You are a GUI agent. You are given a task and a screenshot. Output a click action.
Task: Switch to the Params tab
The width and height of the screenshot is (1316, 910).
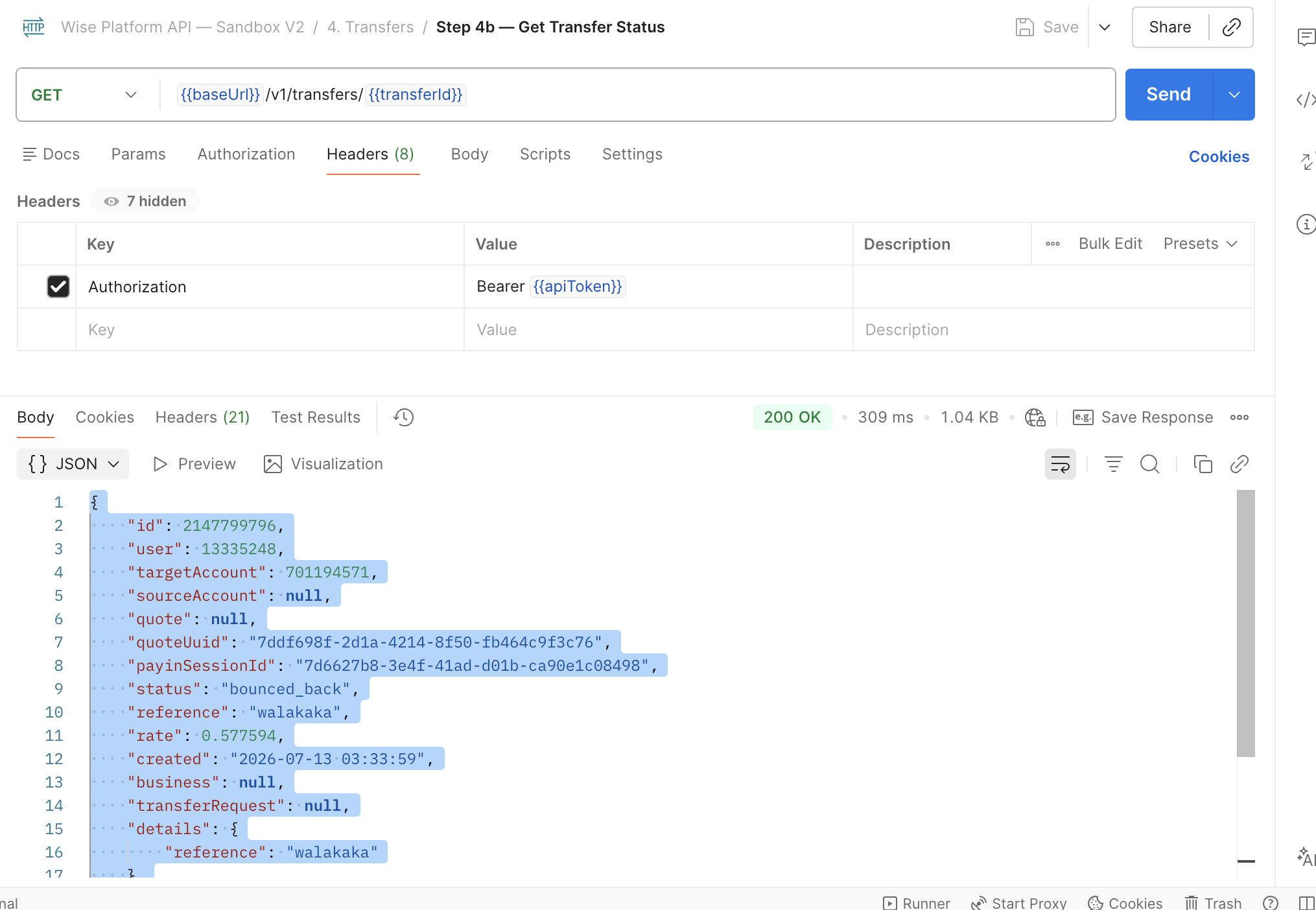139,154
